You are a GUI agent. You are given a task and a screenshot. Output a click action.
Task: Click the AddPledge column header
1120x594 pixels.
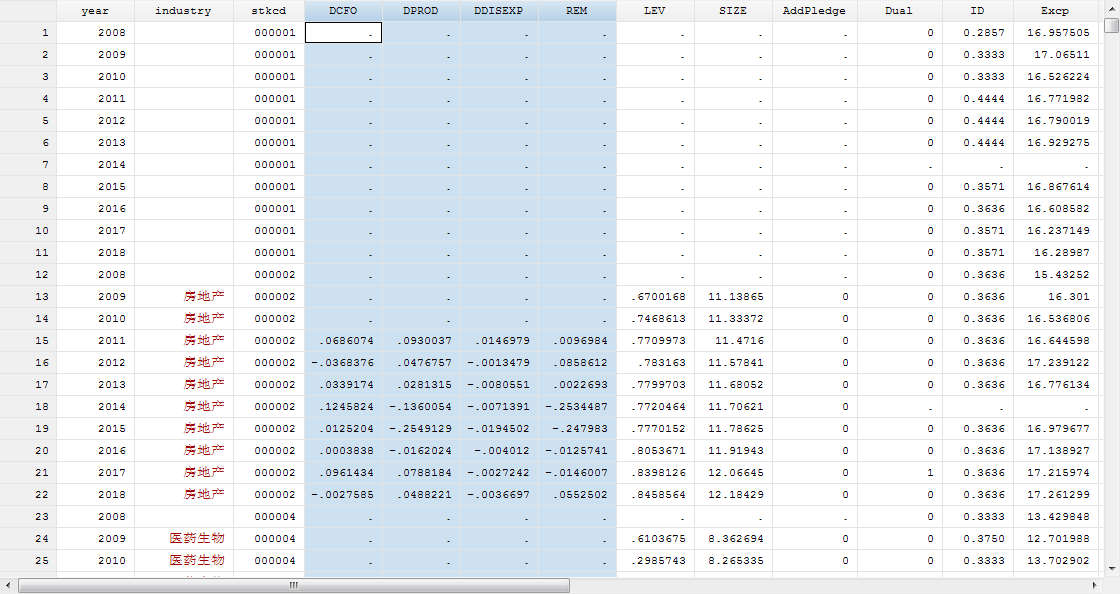tap(814, 11)
